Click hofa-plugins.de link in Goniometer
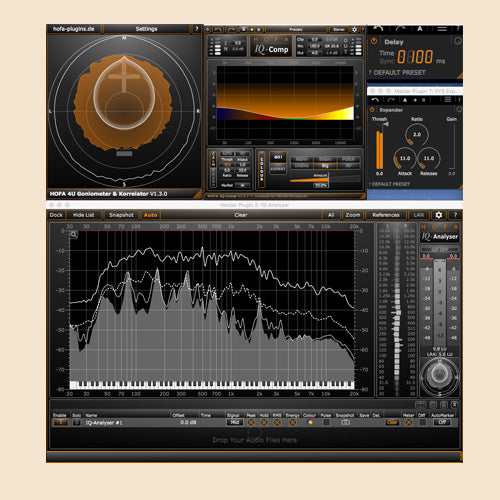Viewport: 500px width, 500px height. click(74, 29)
